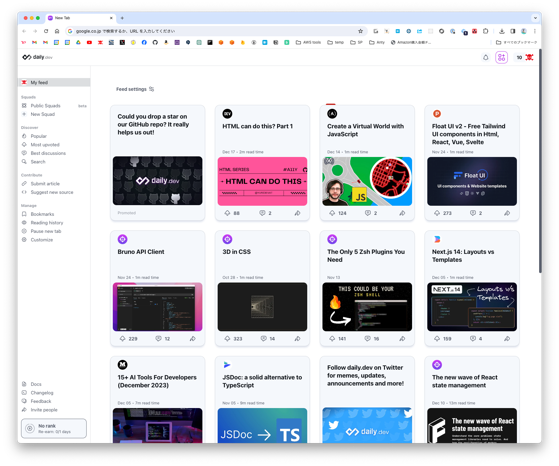559x466 pixels.
Task: Open the Zsh shell thumbnail image
Action: click(x=367, y=307)
